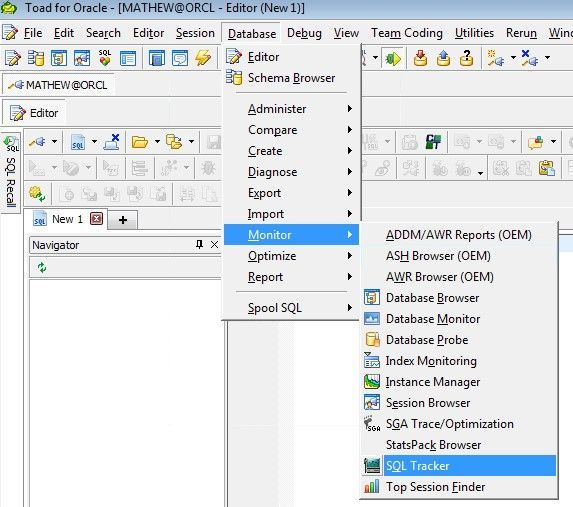Expand the Administer submenu
This screenshot has height=507, width=573.
pyautogui.click(x=291, y=109)
